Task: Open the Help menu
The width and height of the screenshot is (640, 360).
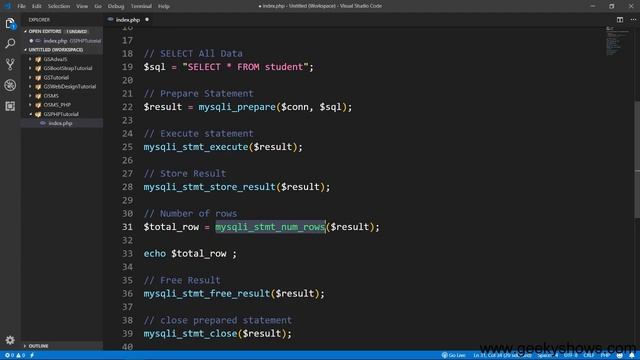Action: point(164,6)
